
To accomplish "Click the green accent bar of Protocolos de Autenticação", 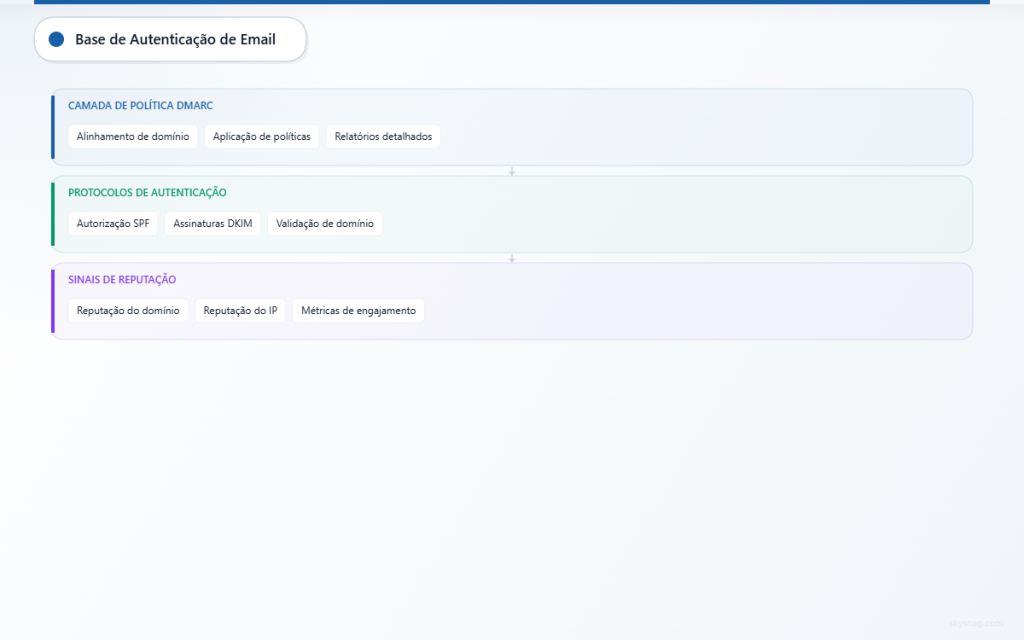I will click(x=53, y=214).
